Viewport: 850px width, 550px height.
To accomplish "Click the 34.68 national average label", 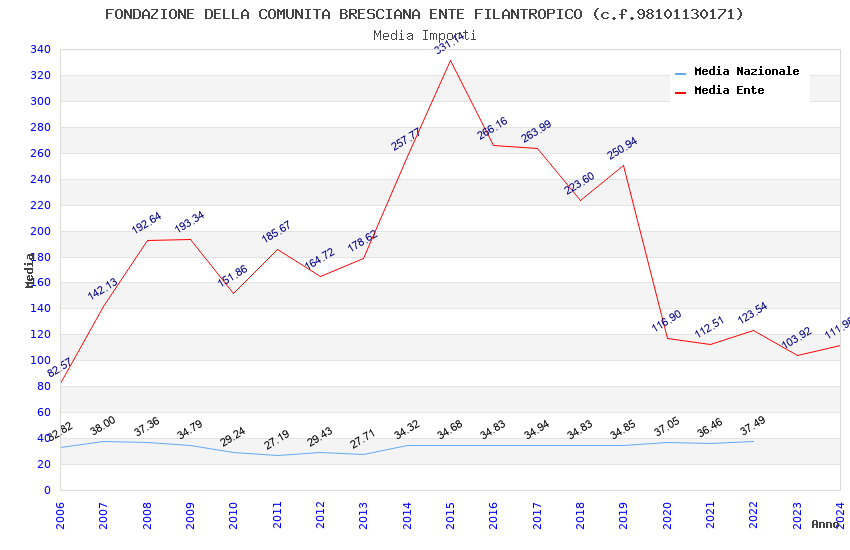I will 449,430.
